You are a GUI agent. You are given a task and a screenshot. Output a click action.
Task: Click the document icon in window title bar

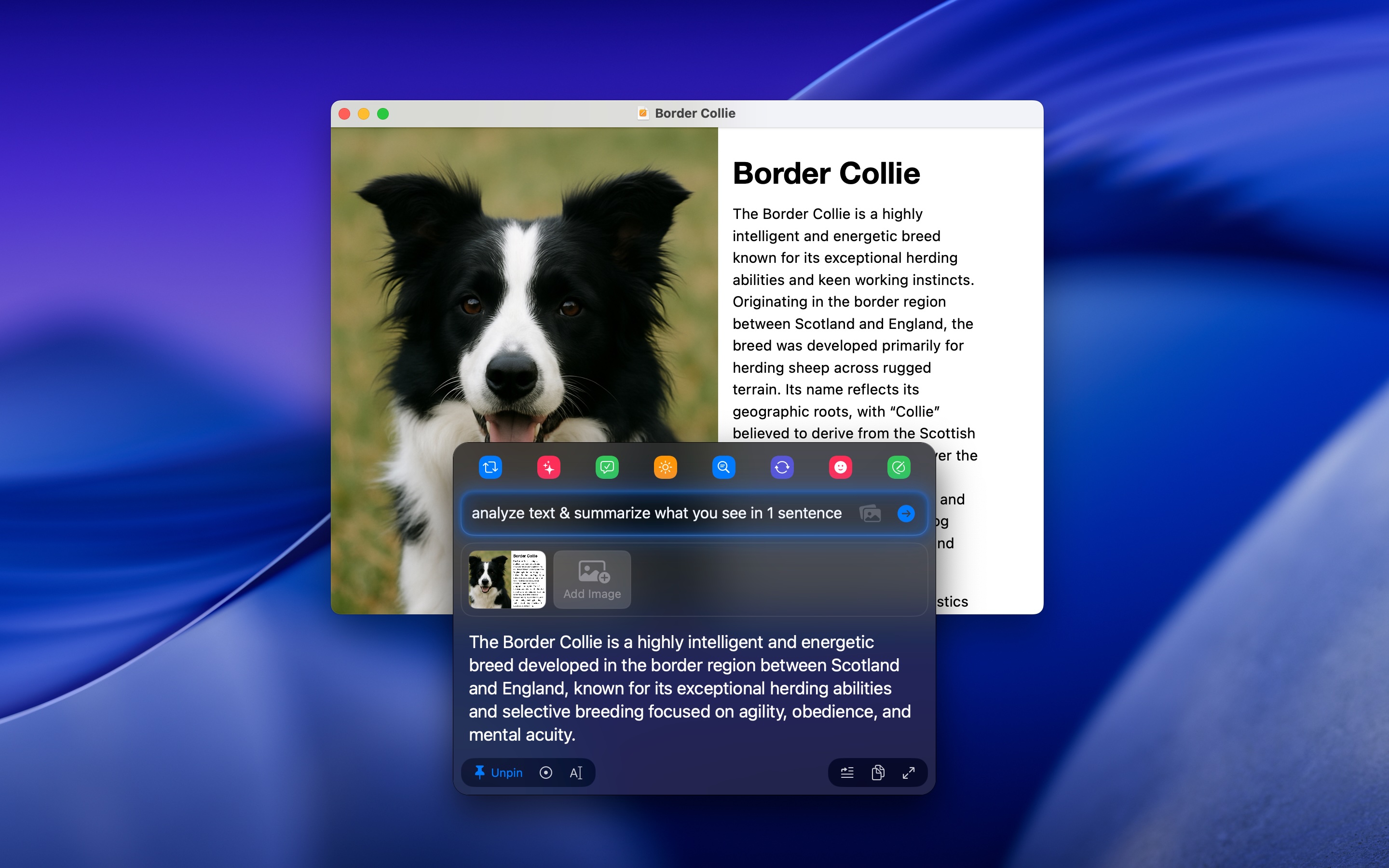point(643,113)
